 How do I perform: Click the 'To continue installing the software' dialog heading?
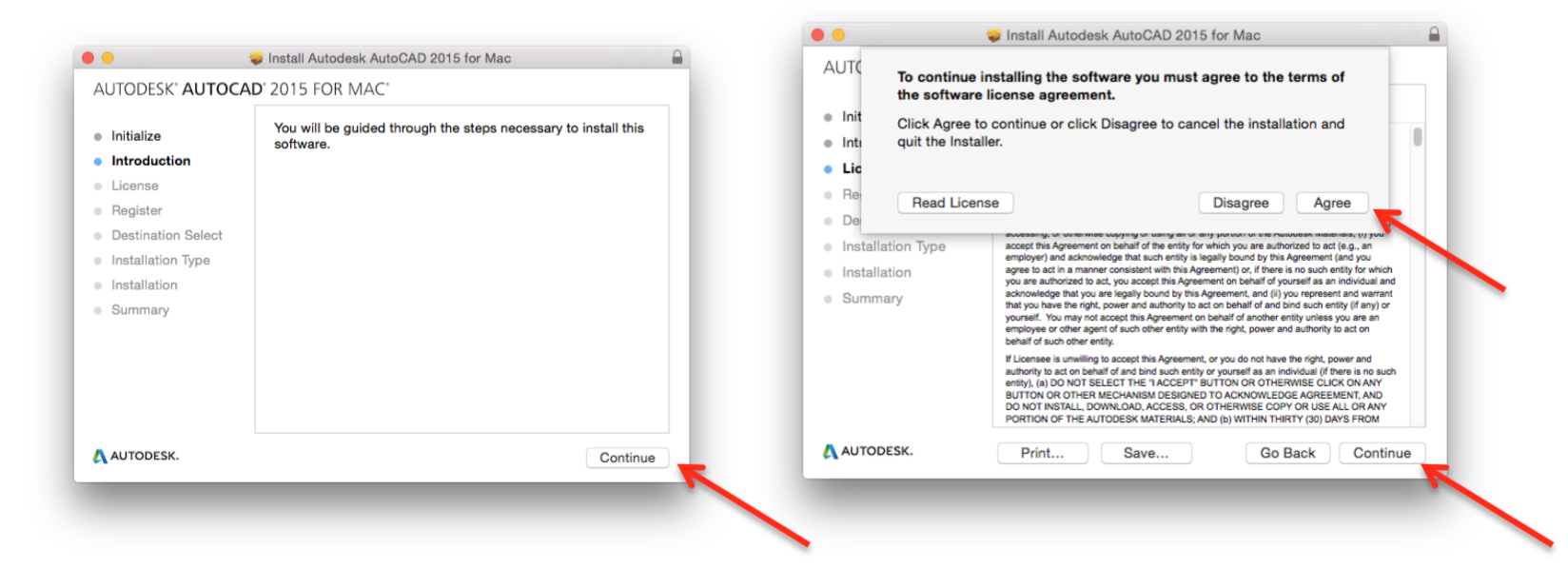(x=1121, y=86)
